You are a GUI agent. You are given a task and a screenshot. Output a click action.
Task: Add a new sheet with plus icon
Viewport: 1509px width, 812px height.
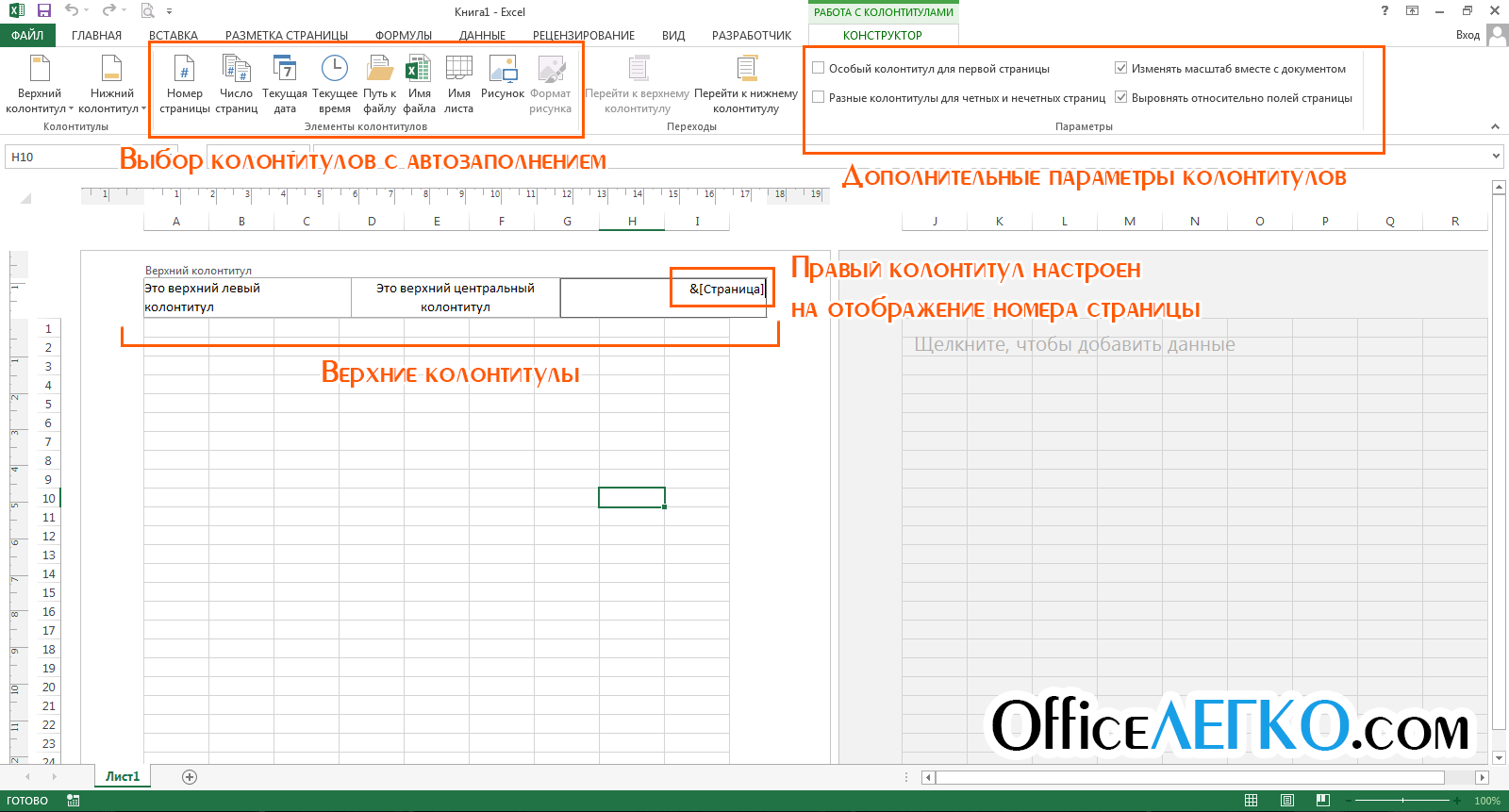[x=190, y=777]
